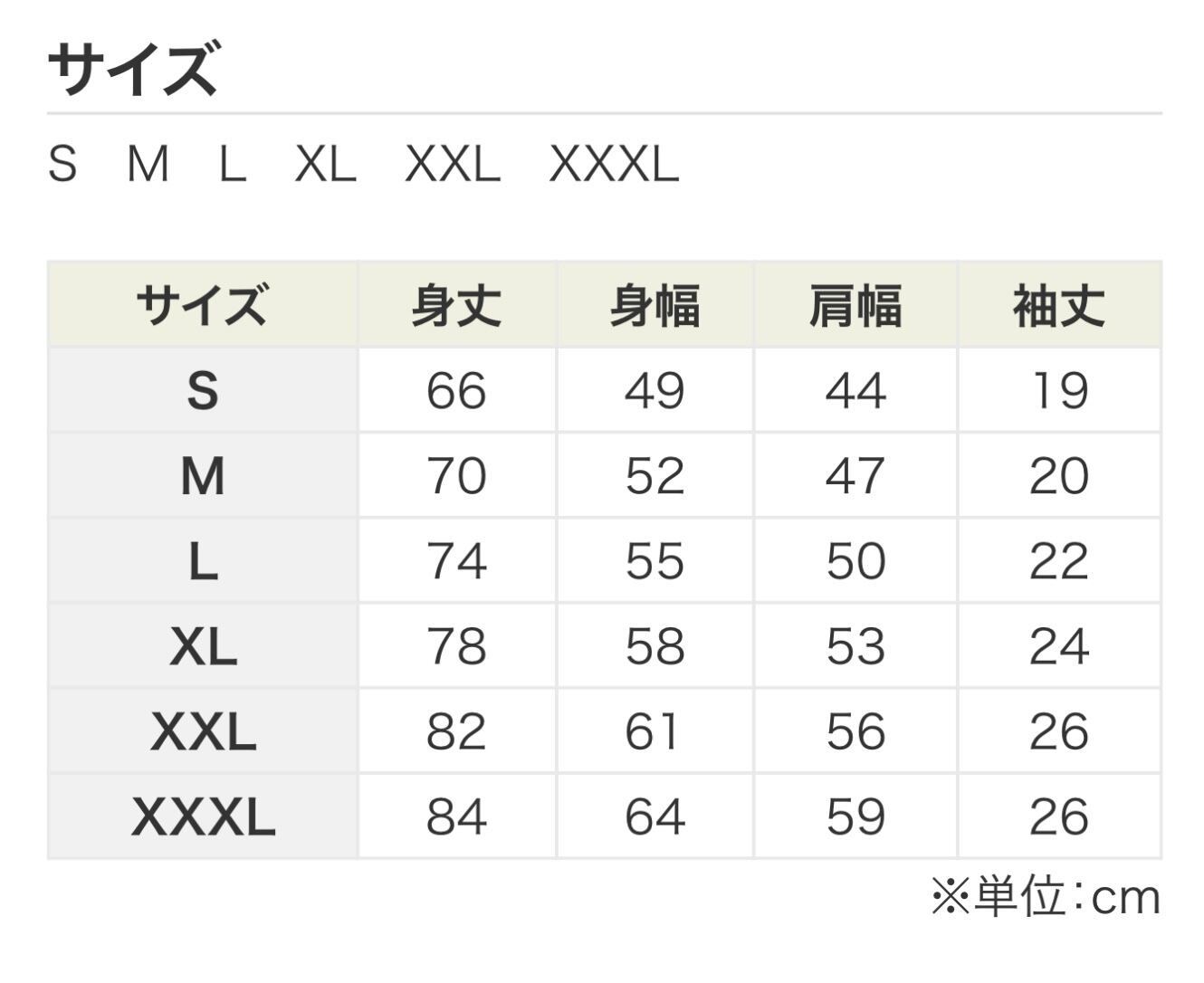
Task: Click the 肩幅 column header
Action: pos(855,305)
